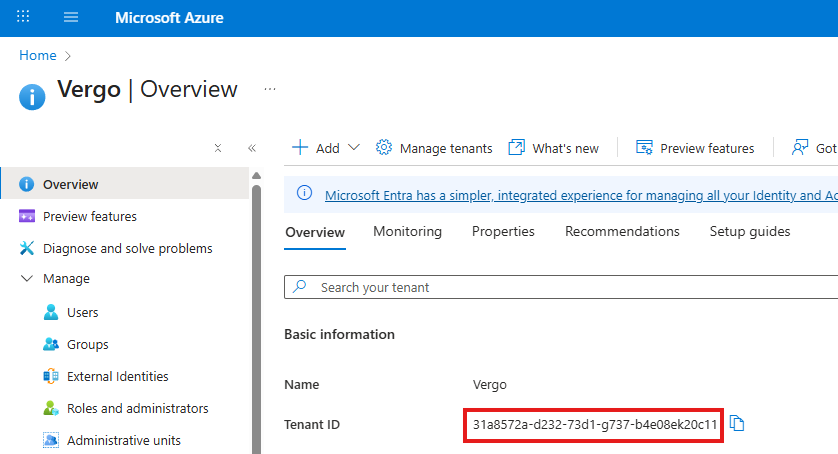Click Manage tenants label in toolbar
This screenshot has height=454, width=838.
tap(446, 149)
